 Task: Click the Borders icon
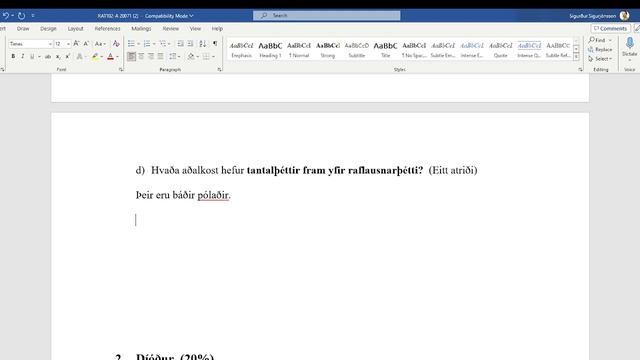206,56
